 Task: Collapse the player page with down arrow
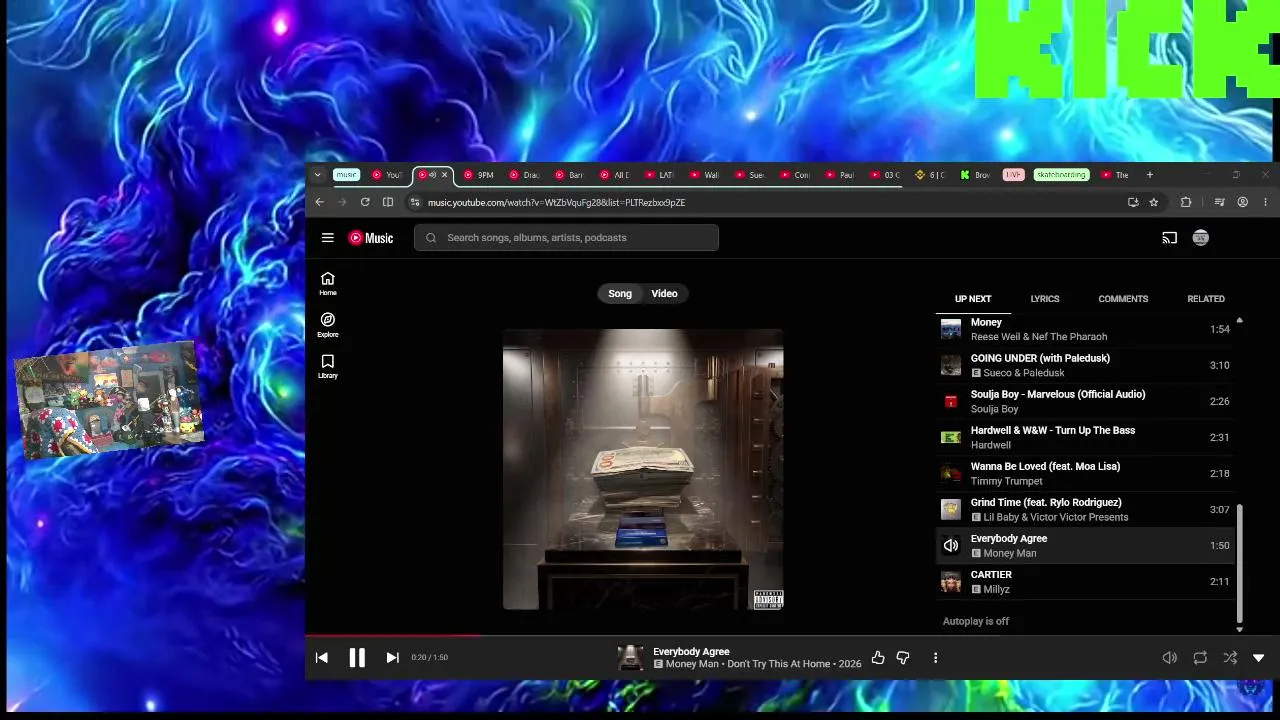tap(1259, 657)
